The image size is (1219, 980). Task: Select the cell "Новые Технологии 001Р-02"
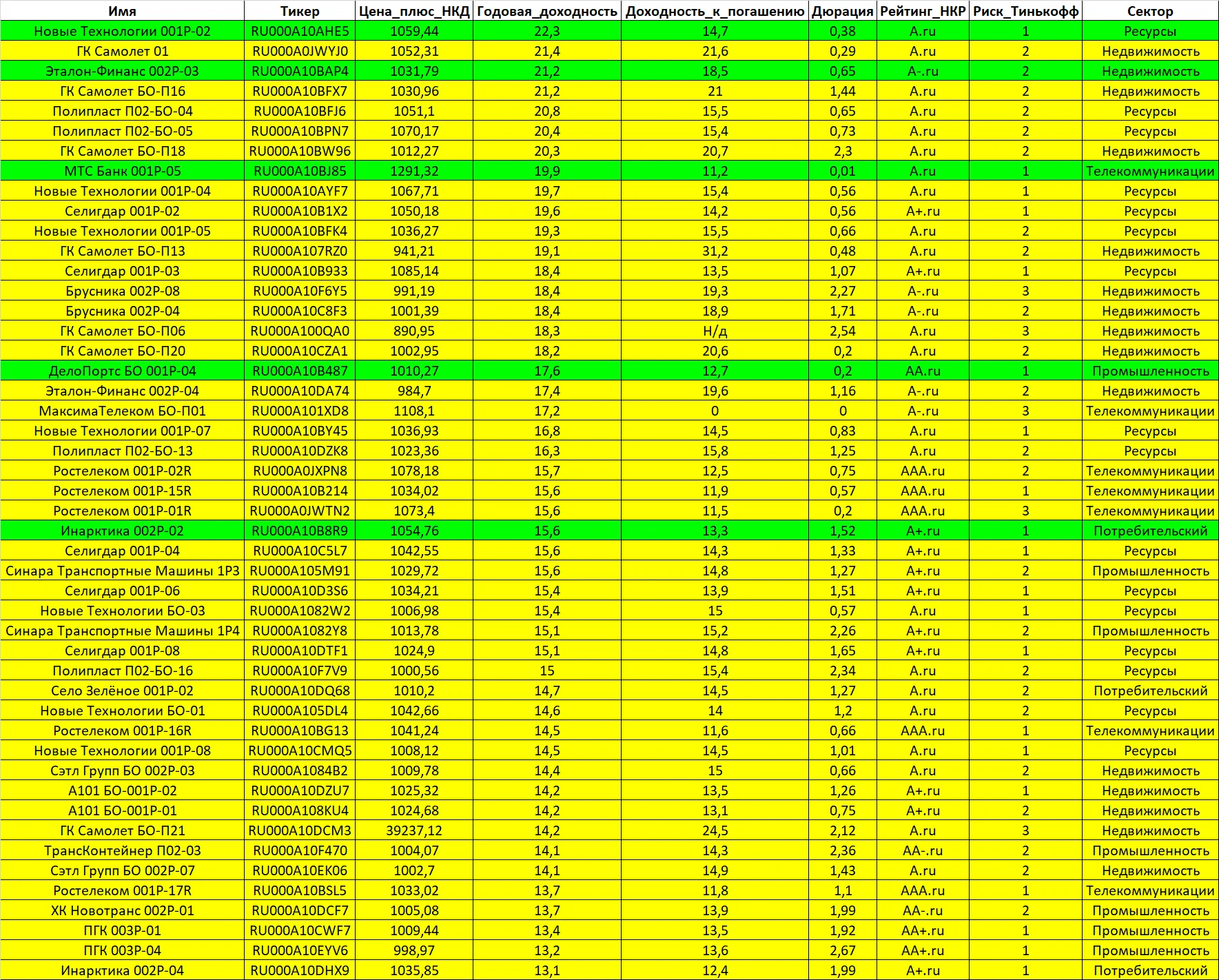pyautogui.click(x=122, y=31)
